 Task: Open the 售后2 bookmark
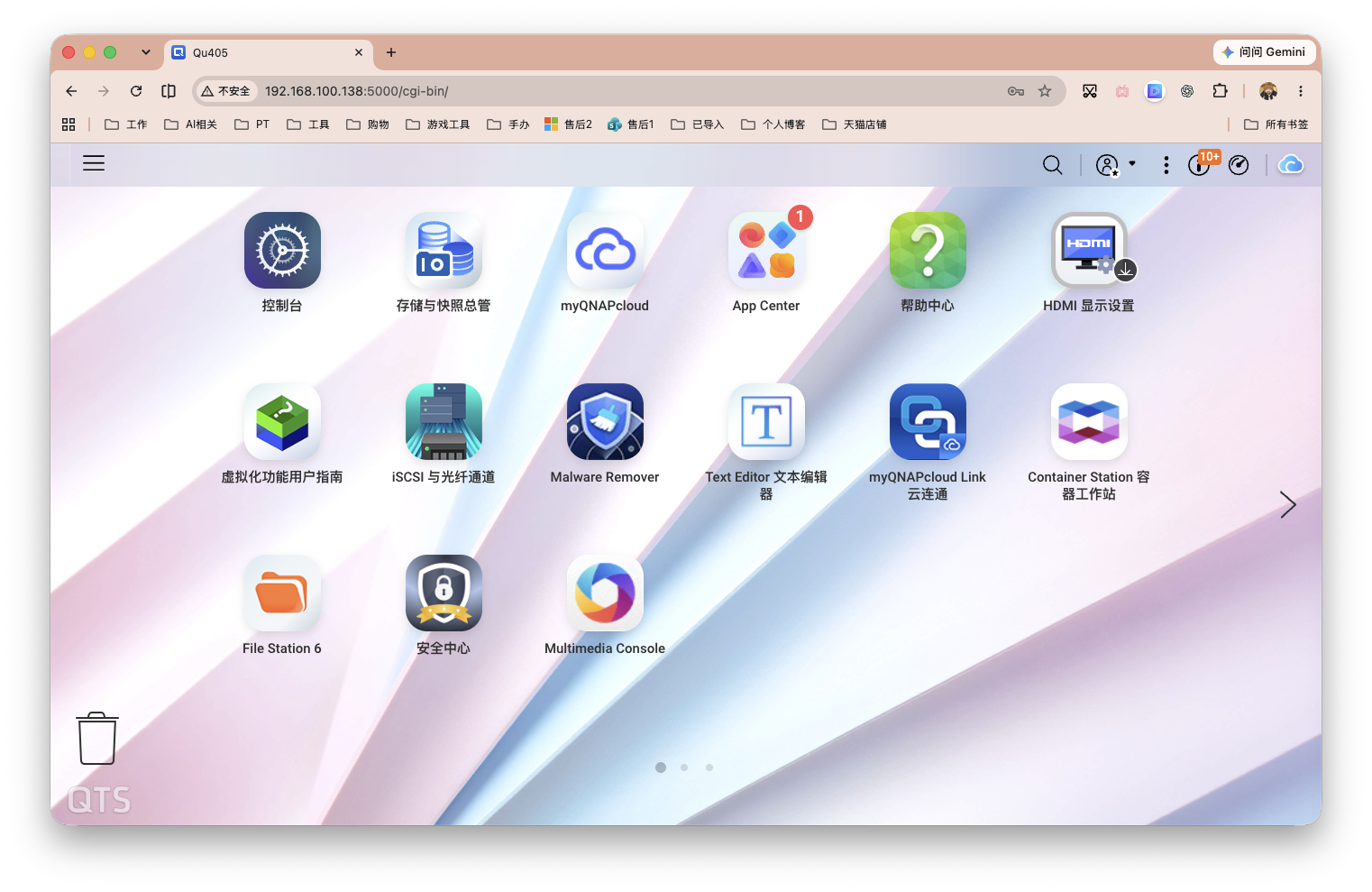coord(569,124)
